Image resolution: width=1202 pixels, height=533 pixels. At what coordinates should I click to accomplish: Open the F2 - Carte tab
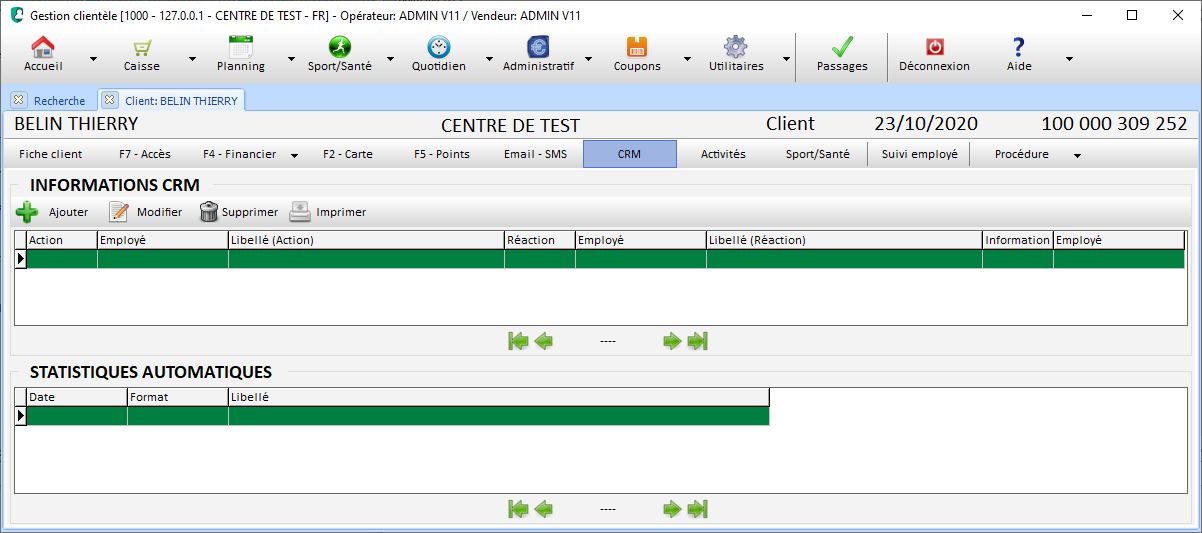[347, 154]
